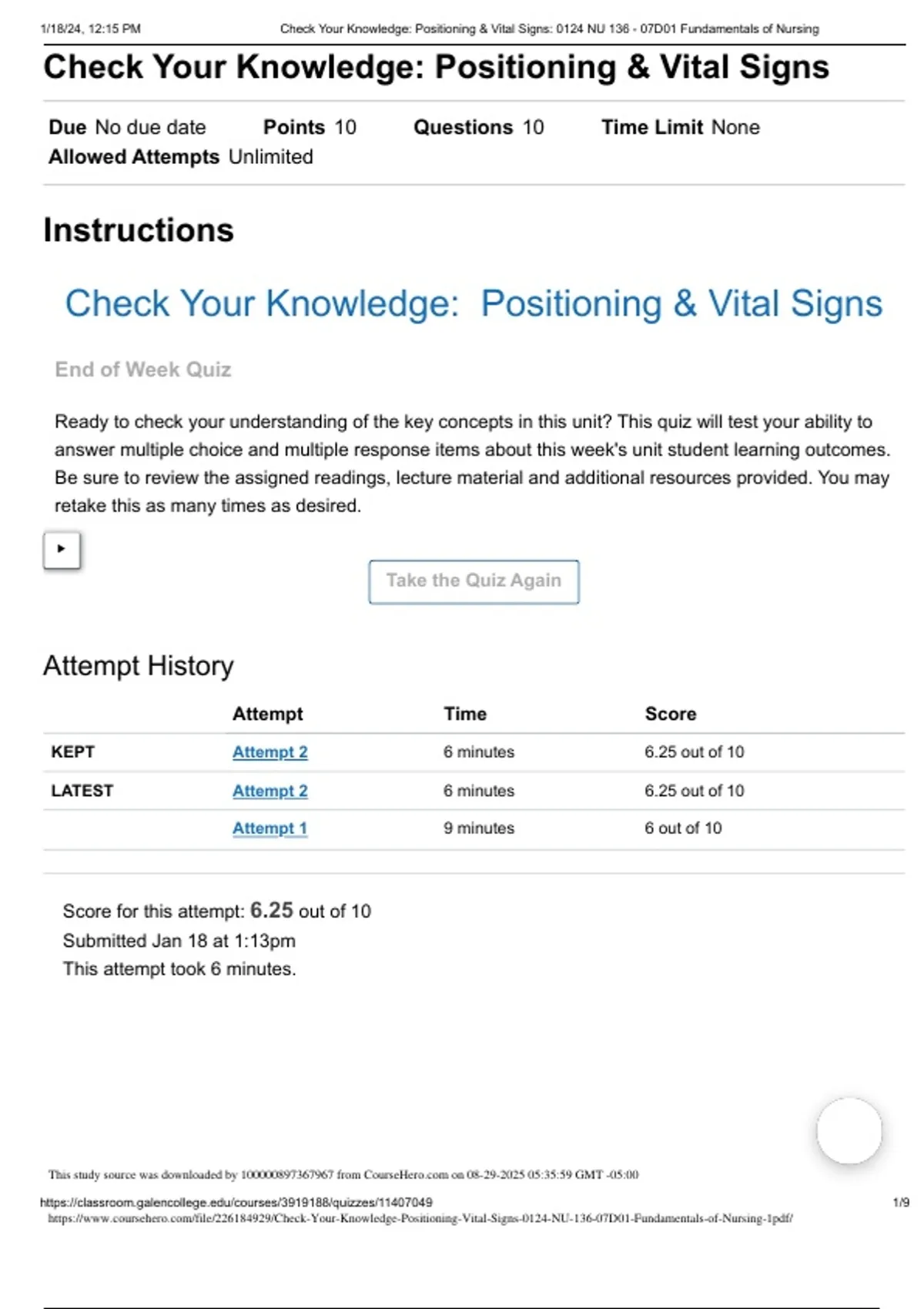
Task: Open Attempt 2 link in the LATEST row
Action: [269, 791]
